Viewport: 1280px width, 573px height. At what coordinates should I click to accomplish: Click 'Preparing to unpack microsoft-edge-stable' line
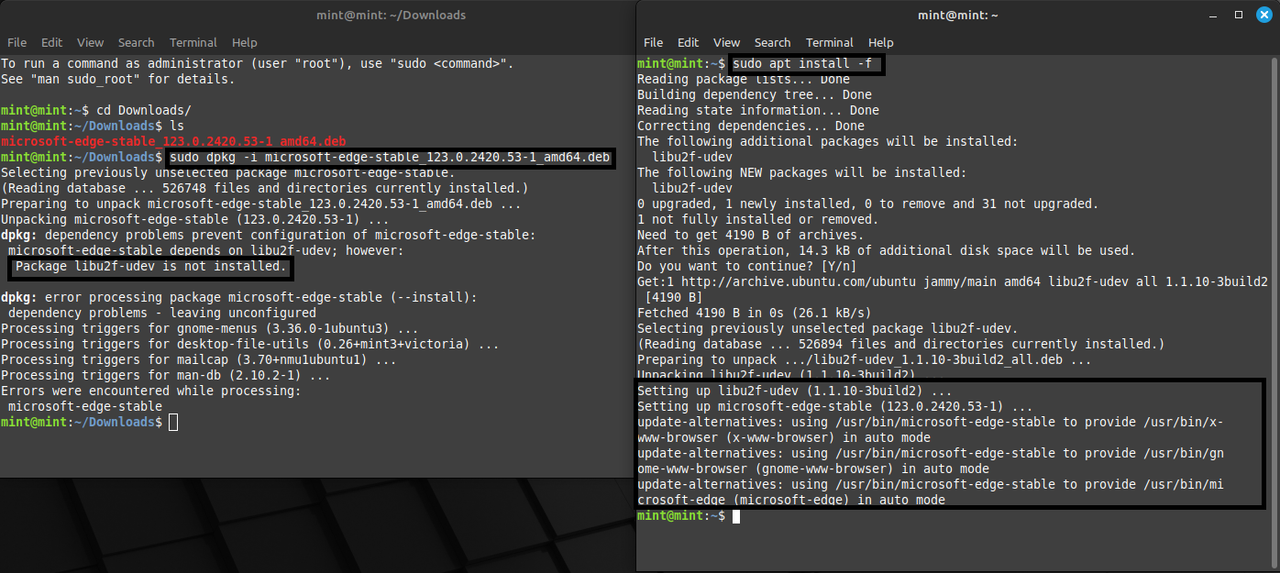[x=260, y=204]
